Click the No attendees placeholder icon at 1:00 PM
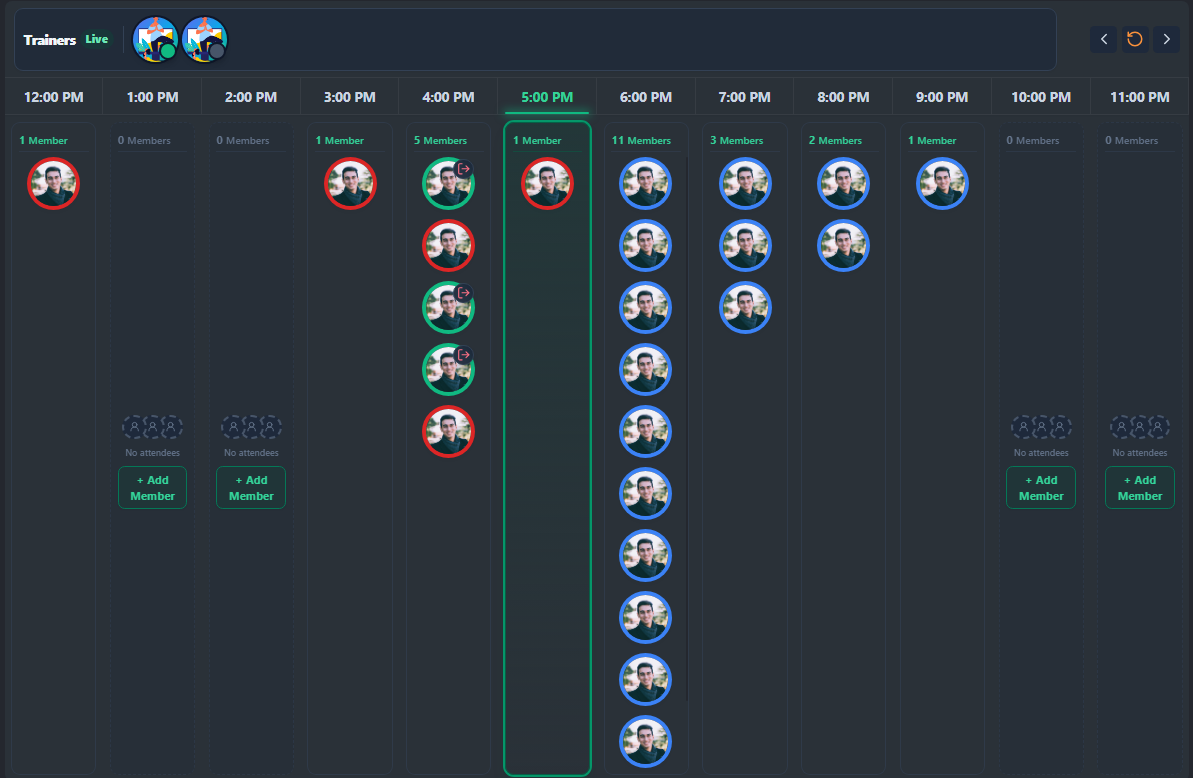 (152, 427)
